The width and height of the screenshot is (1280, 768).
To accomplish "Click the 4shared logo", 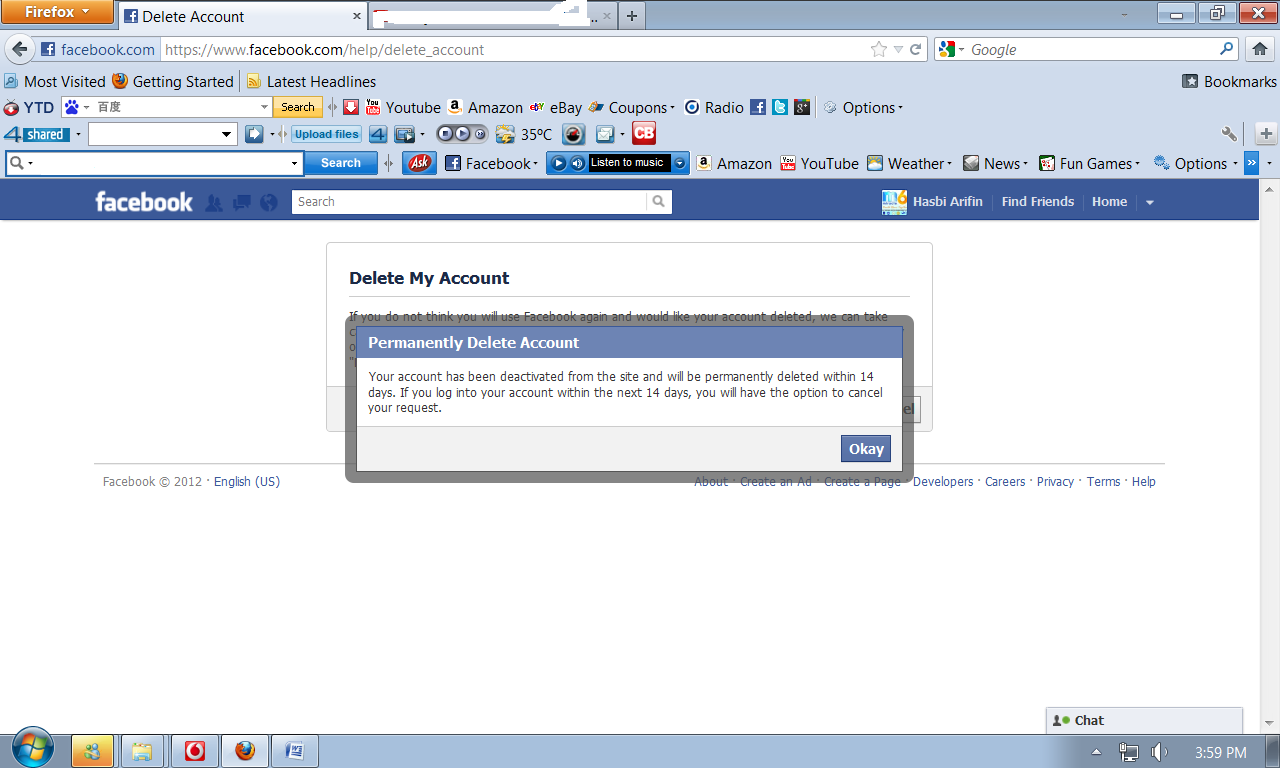I will [x=36, y=134].
